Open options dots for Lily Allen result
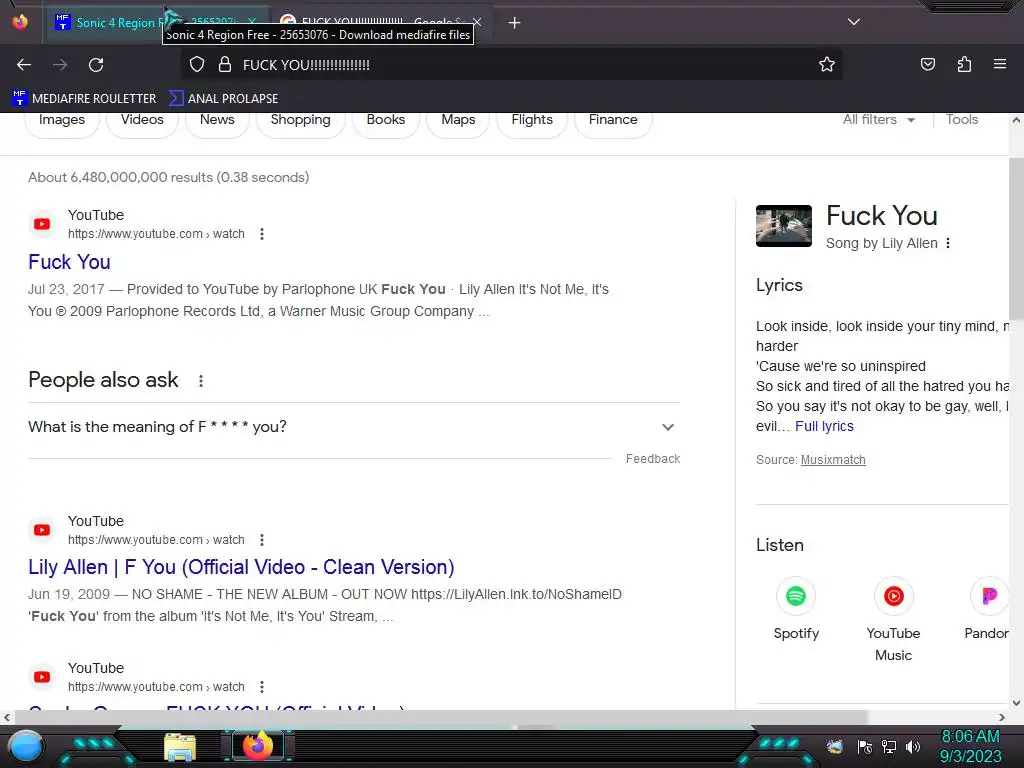The width and height of the screenshot is (1024, 768). [x=262, y=540]
